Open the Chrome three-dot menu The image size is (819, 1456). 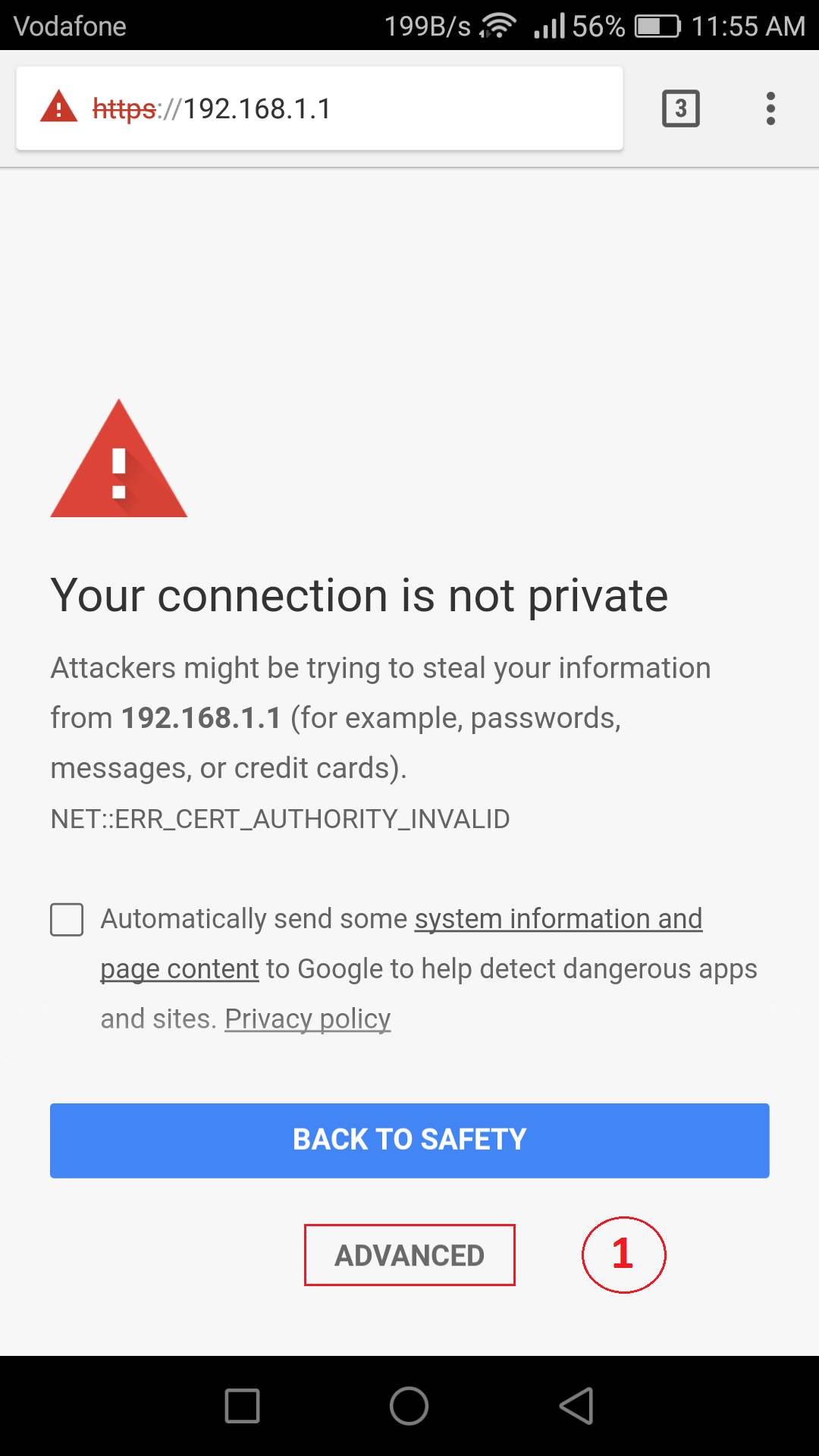(x=770, y=108)
